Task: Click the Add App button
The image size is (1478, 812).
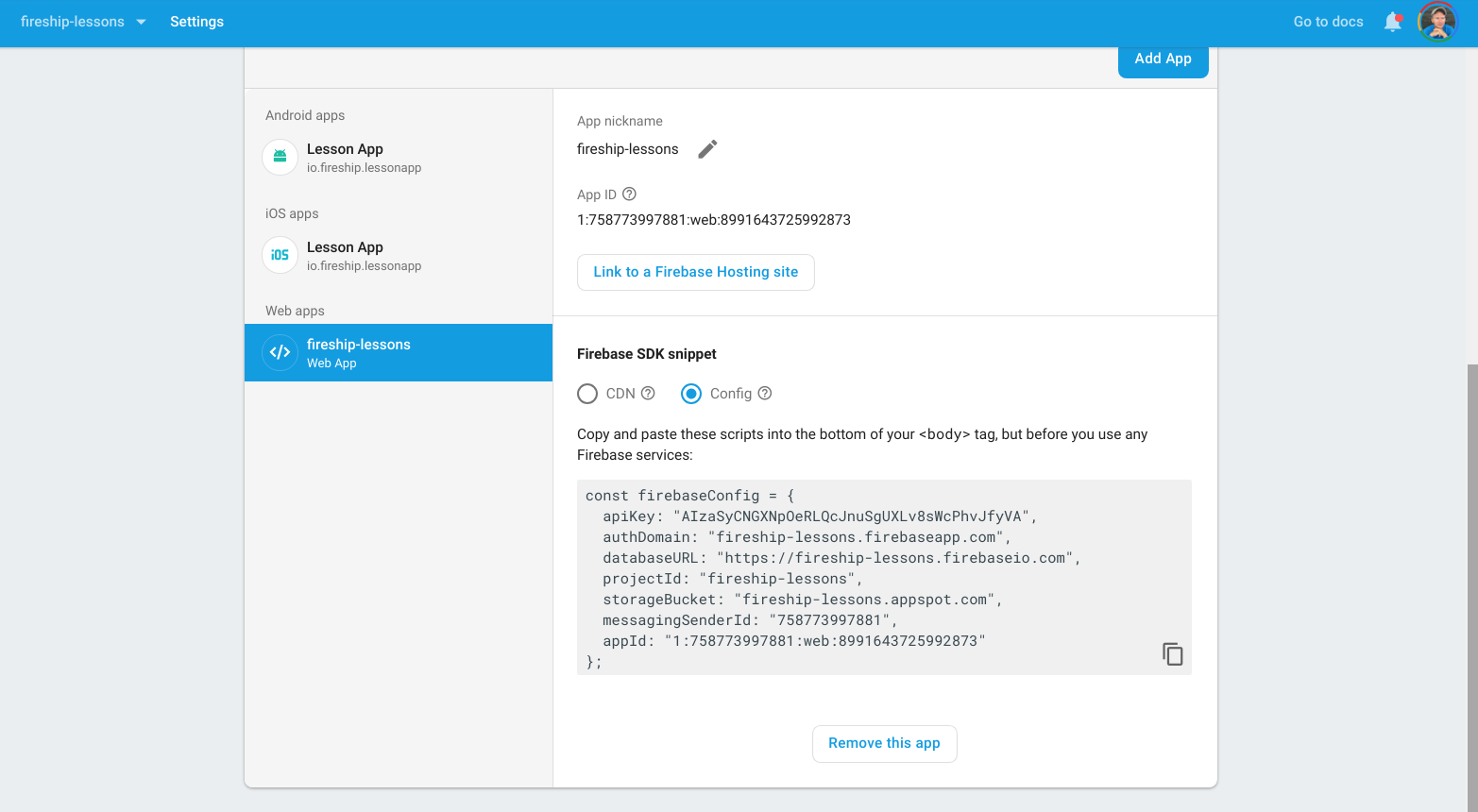Action: click(x=1163, y=58)
